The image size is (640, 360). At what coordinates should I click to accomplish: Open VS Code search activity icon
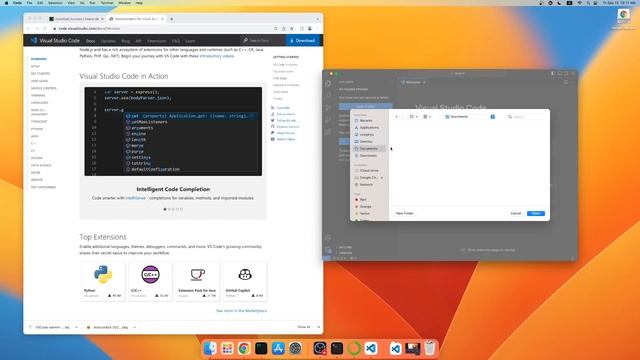tap(328, 96)
